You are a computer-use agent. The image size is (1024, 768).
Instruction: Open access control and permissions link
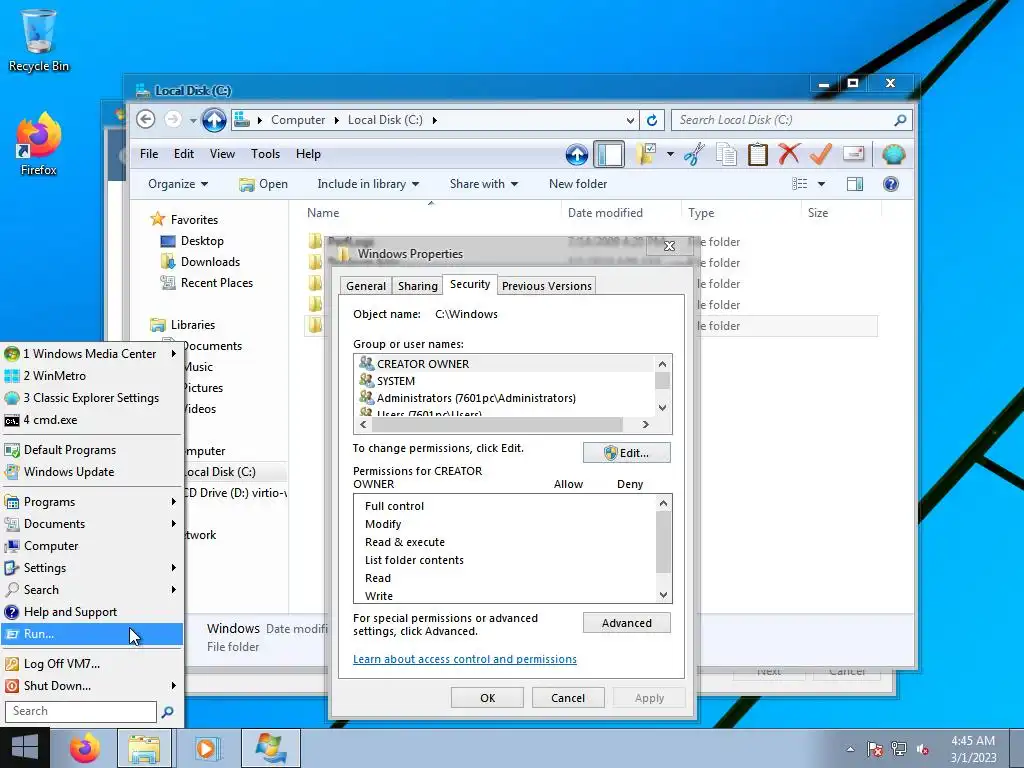[464, 659]
